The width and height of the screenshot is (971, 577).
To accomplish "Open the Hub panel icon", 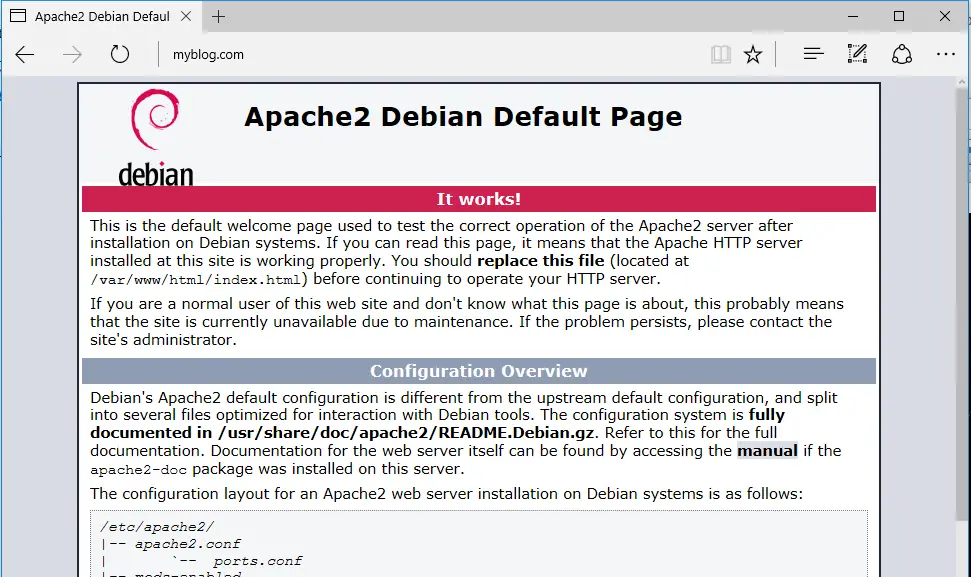I will click(813, 54).
